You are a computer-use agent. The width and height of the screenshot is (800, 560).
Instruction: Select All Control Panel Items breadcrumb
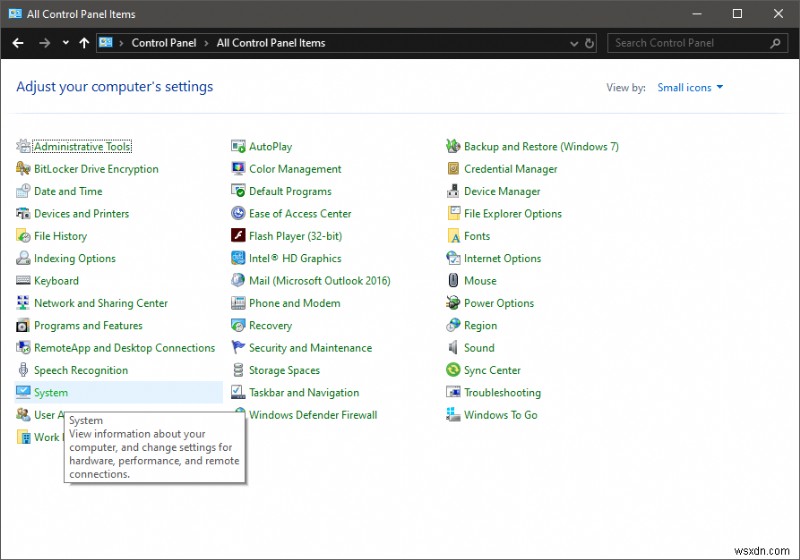270,43
